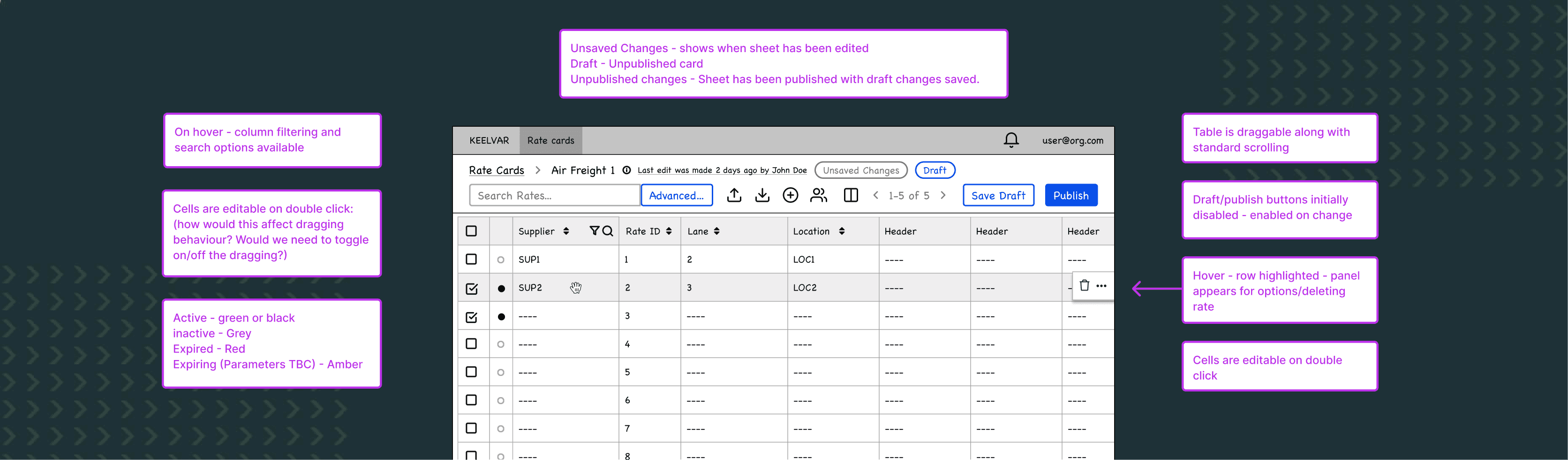Switch to the Rate cards tab
Screen dimensions: 1568x460
coord(550,140)
